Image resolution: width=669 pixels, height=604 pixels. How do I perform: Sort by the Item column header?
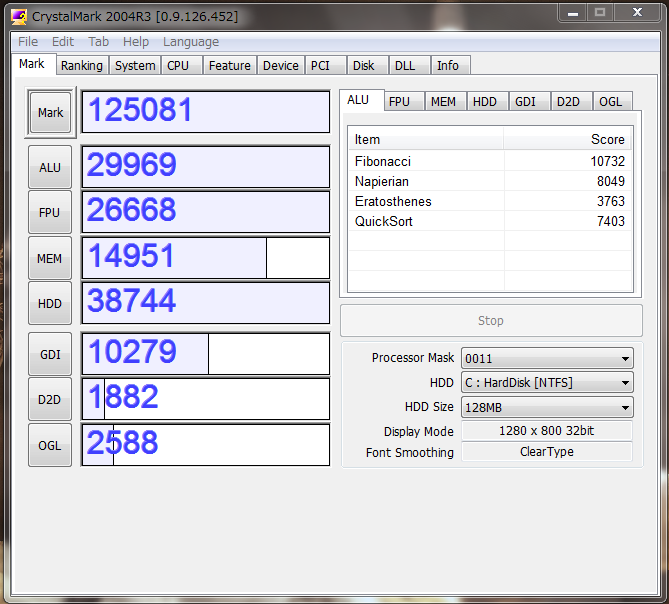coord(426,139)
